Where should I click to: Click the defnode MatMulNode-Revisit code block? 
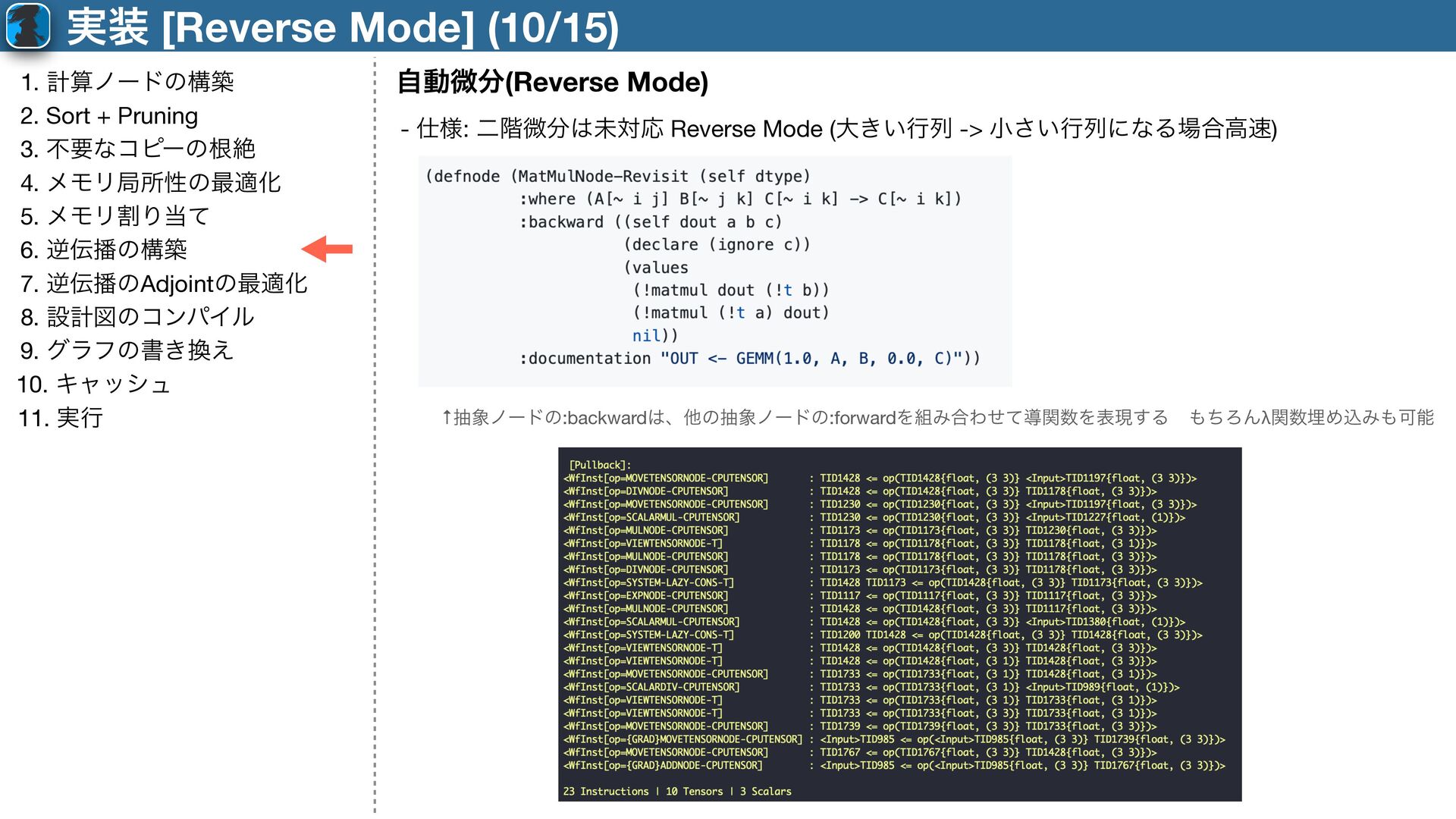[x=714, y=271]
